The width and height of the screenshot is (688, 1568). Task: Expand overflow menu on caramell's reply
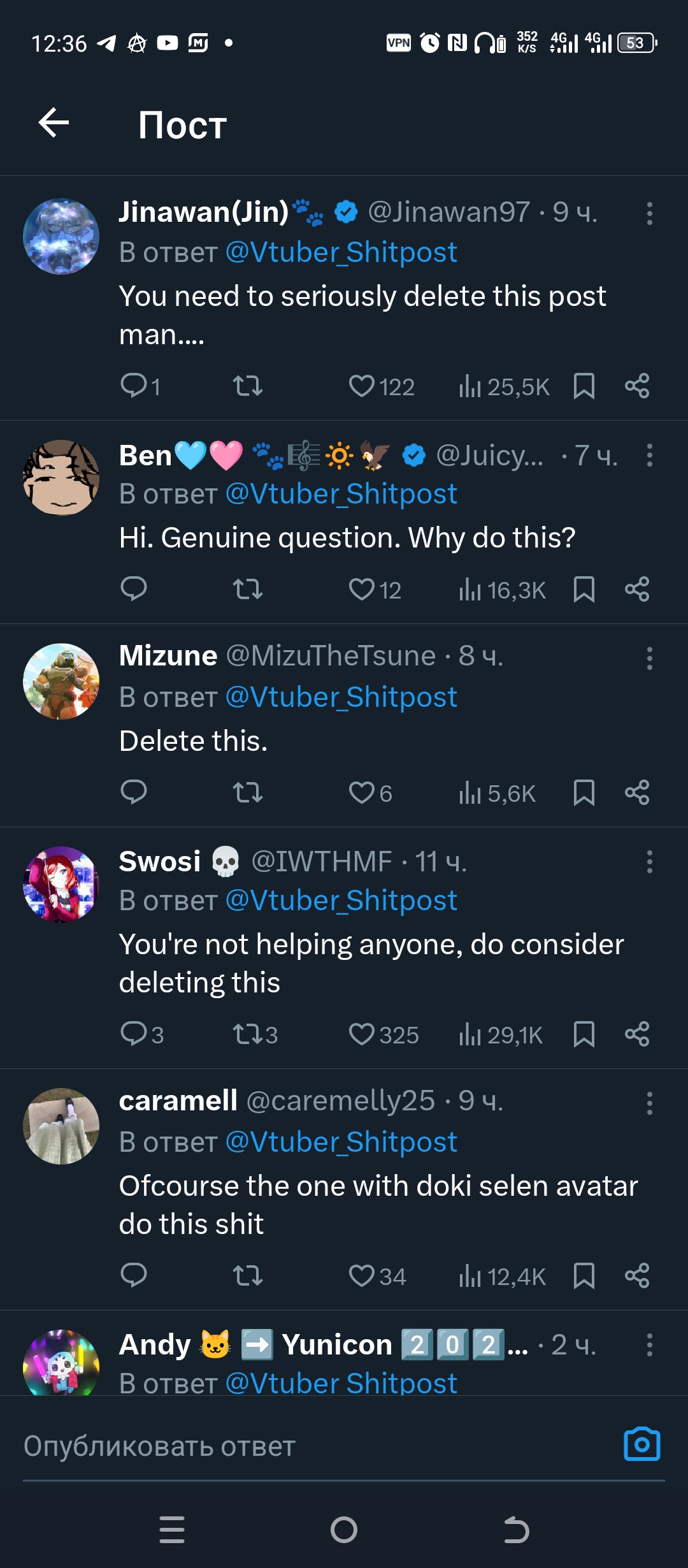[649, 1103]
